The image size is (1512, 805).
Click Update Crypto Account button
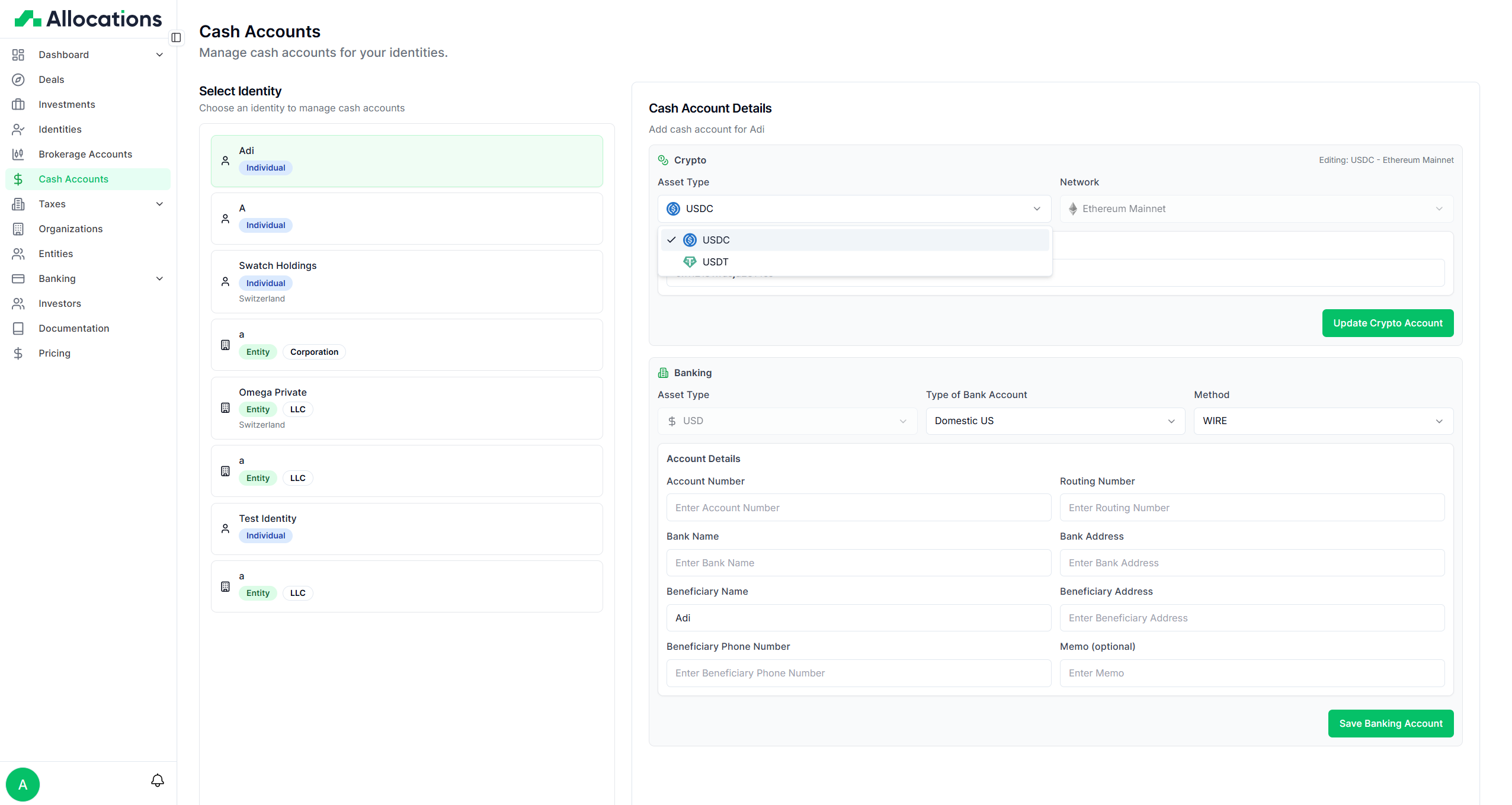(x=1387, y=323)
